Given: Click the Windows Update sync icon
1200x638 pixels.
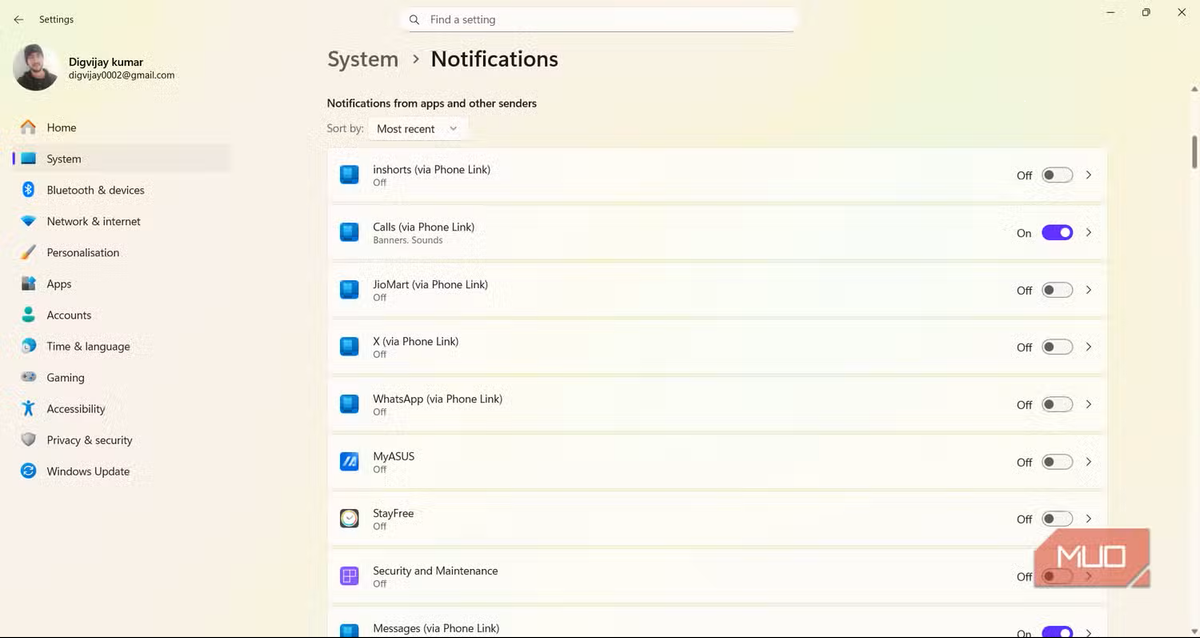Looking at the screenshot, I should [x=28, y=471].
